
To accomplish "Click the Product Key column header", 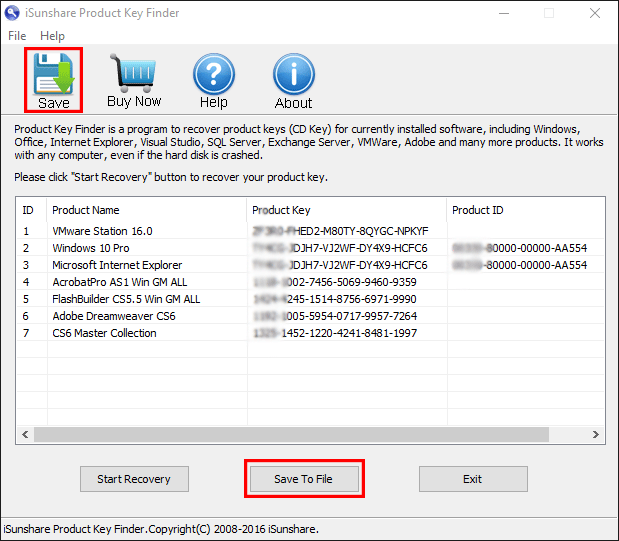I will (346, 210).
